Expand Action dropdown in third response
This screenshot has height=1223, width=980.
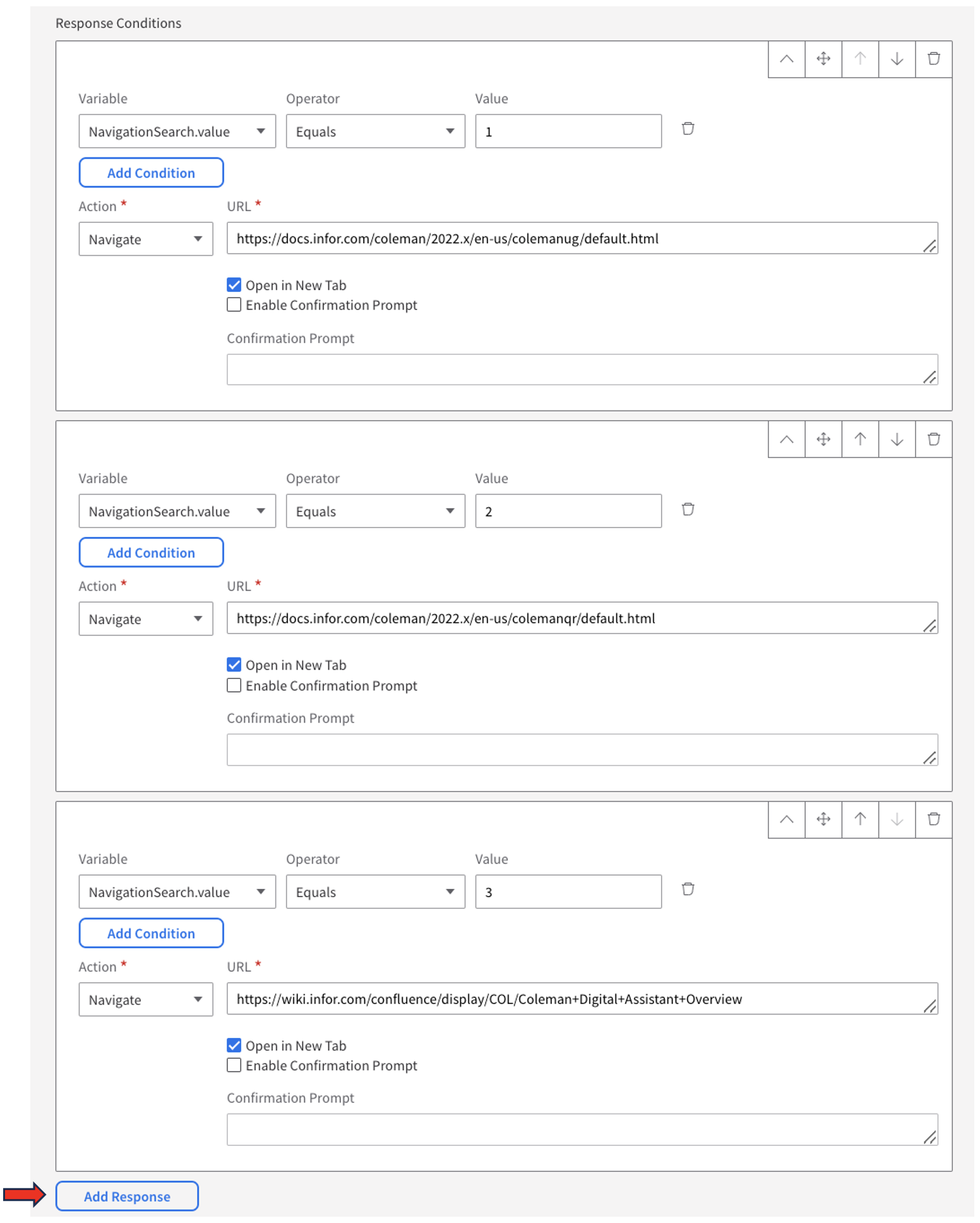(x=145, y=1000)
